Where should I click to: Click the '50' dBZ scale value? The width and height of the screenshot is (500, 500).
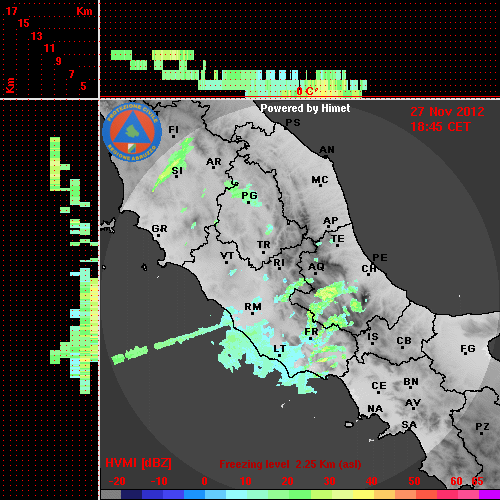pos(414,481)
